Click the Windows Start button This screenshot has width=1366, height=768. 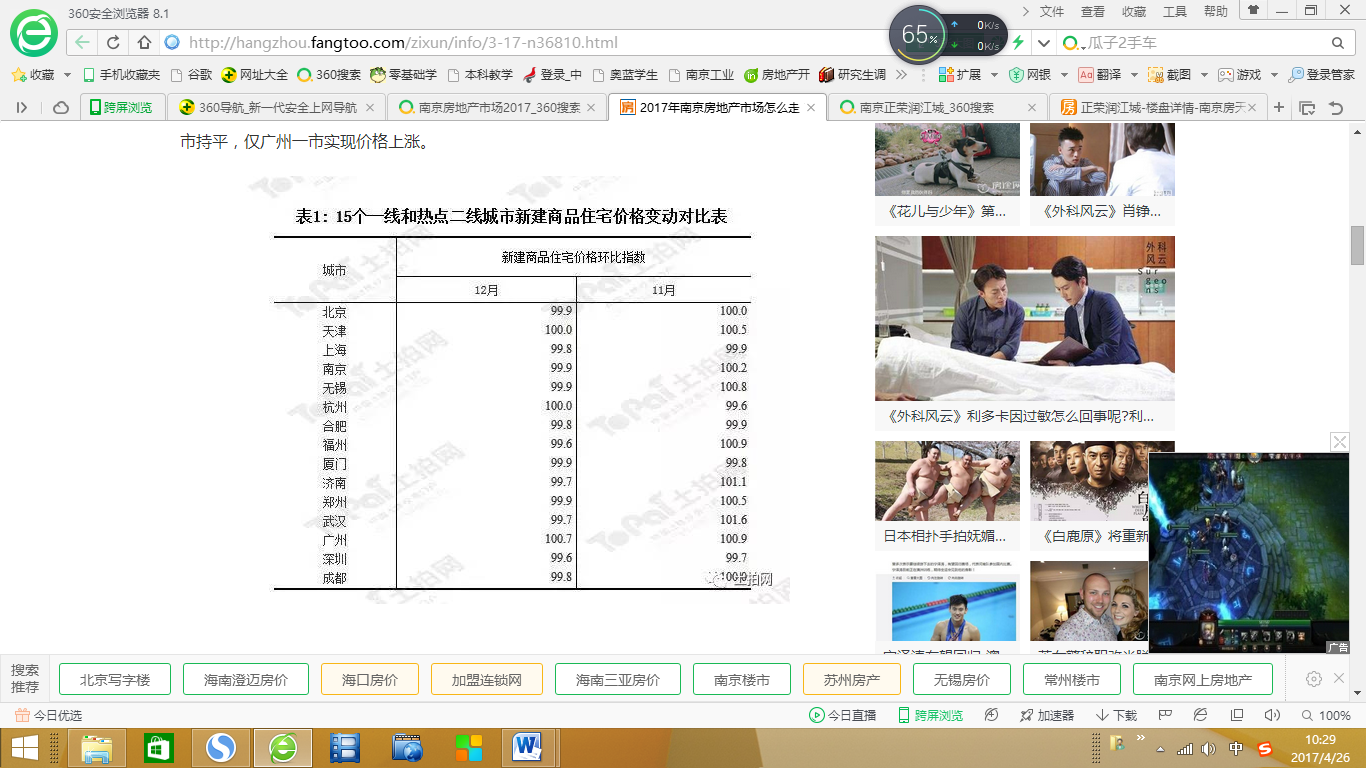click(x=24, y=748)
